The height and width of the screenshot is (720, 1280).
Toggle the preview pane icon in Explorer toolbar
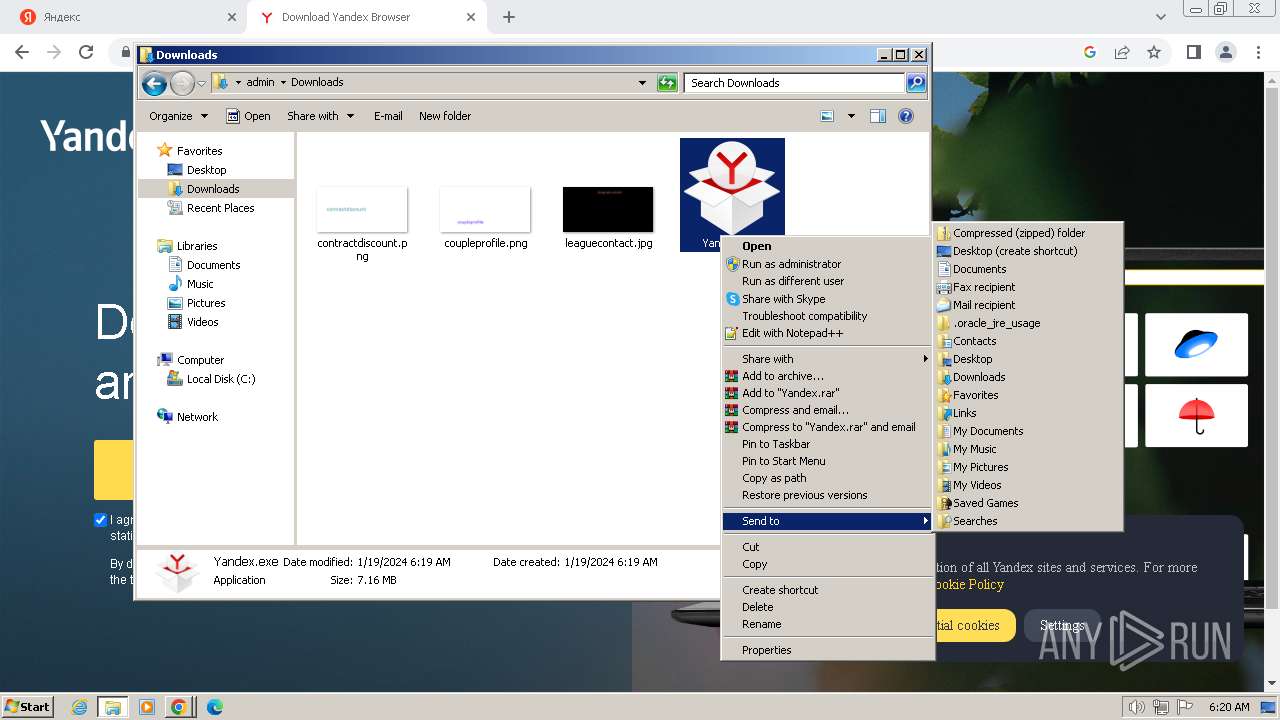point(878,116)
